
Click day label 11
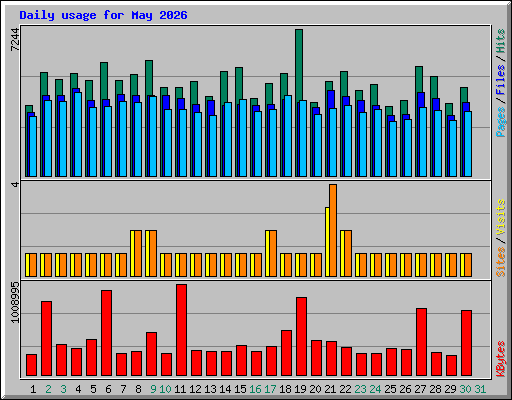pos(180,389)
